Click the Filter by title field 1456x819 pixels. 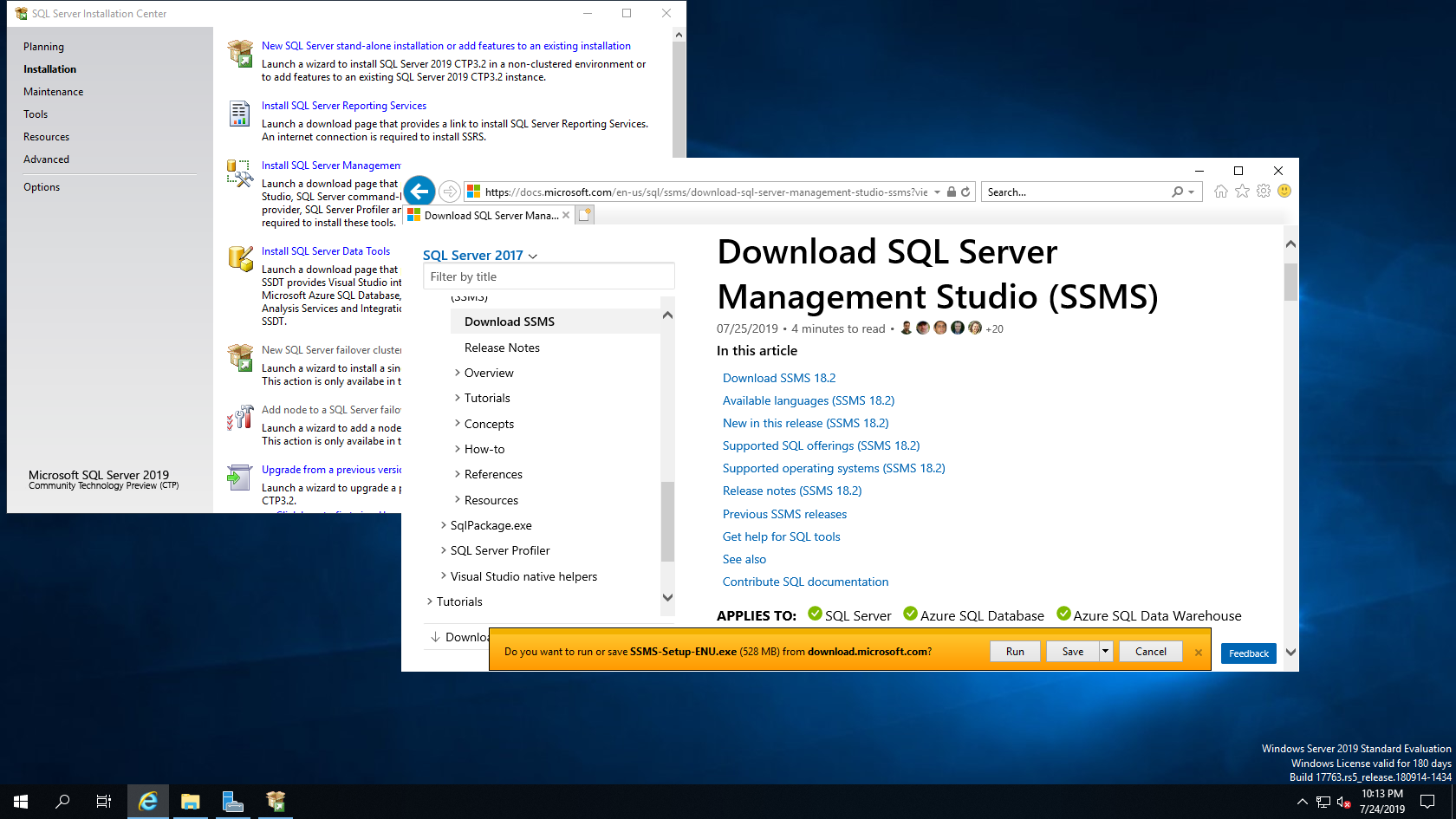tap(549, 276)
